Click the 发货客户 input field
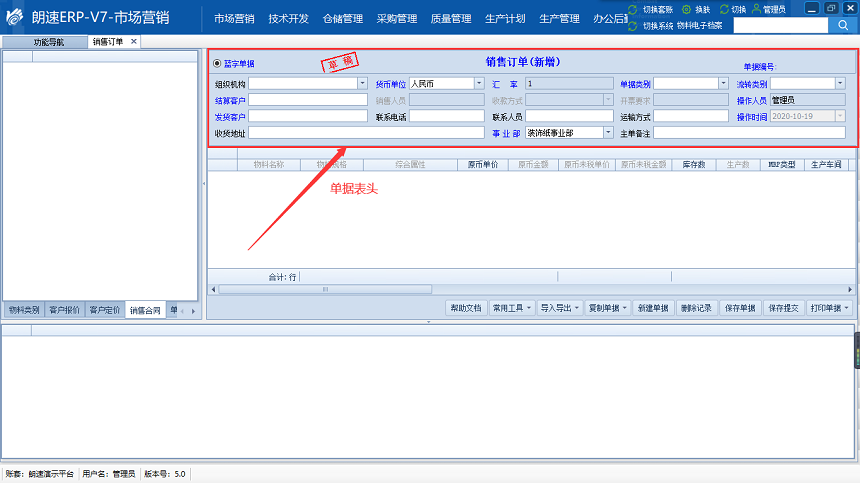Viewport: 860px width, 483px height. pyautogui.click(x=308, y=116)
